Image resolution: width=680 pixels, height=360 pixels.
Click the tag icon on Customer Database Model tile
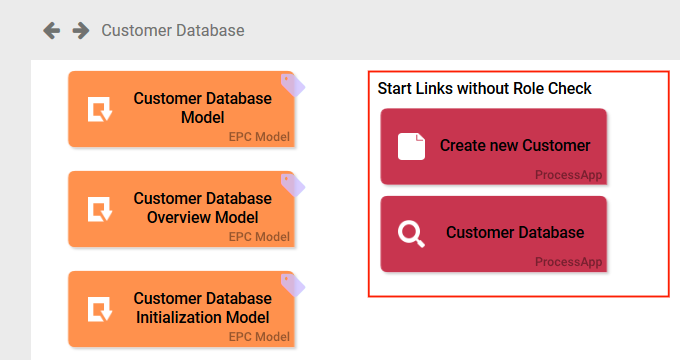click(x=293, y=85)
